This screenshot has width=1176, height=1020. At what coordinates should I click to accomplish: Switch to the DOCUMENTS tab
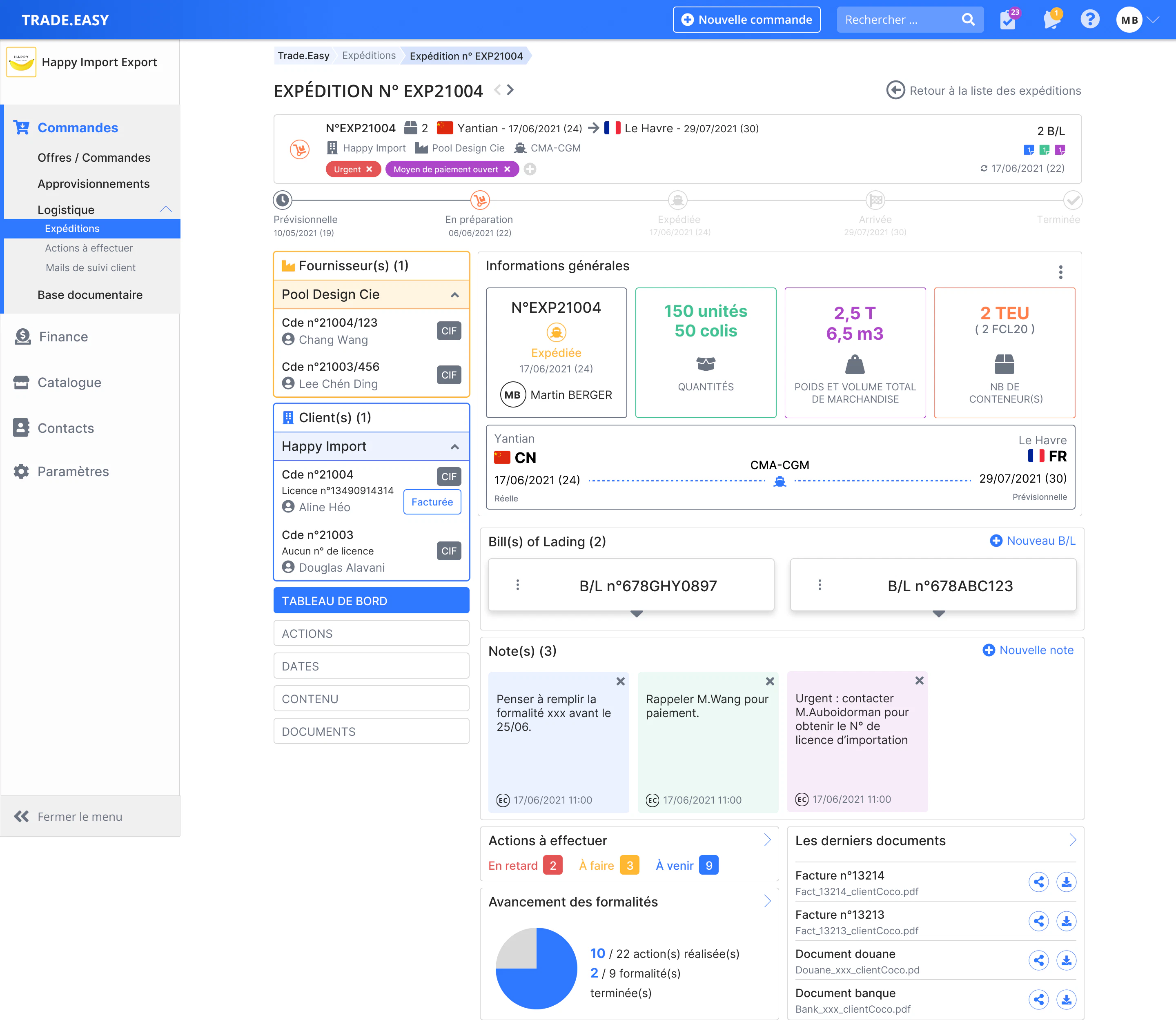coord(371,731)
